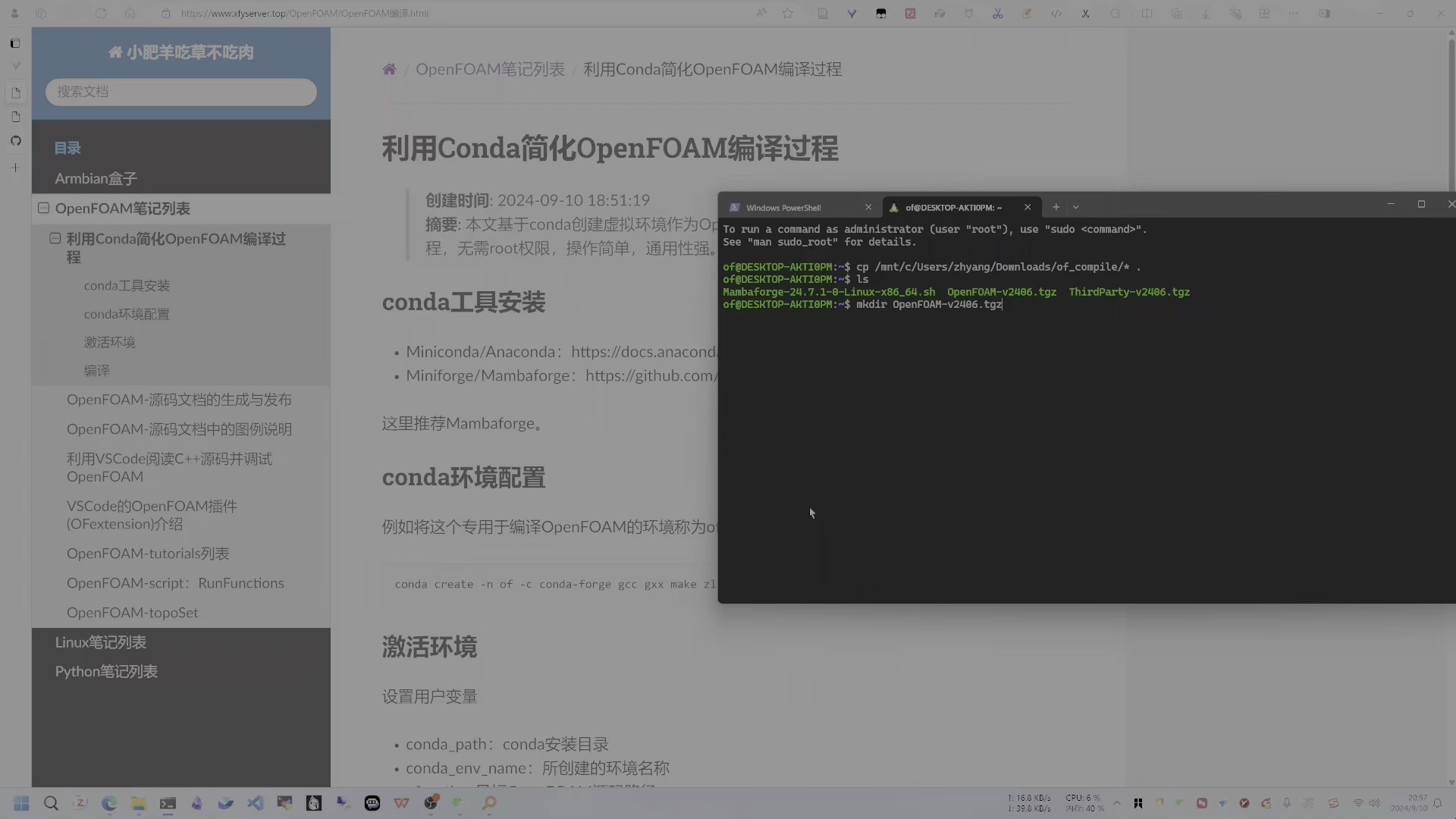Screen dimensions: 1456x819
Task: Show hidden system tray icons chevron
Action: pos(1117,803)
